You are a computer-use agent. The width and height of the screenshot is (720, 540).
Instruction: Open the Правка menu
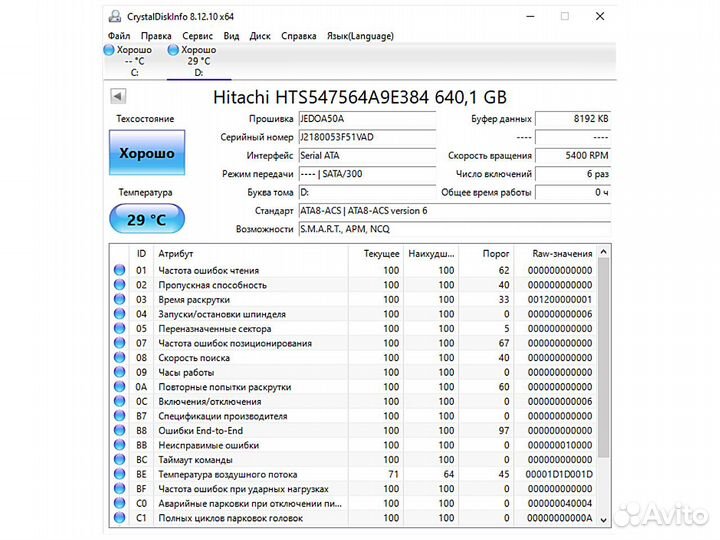tap(156, 36)
